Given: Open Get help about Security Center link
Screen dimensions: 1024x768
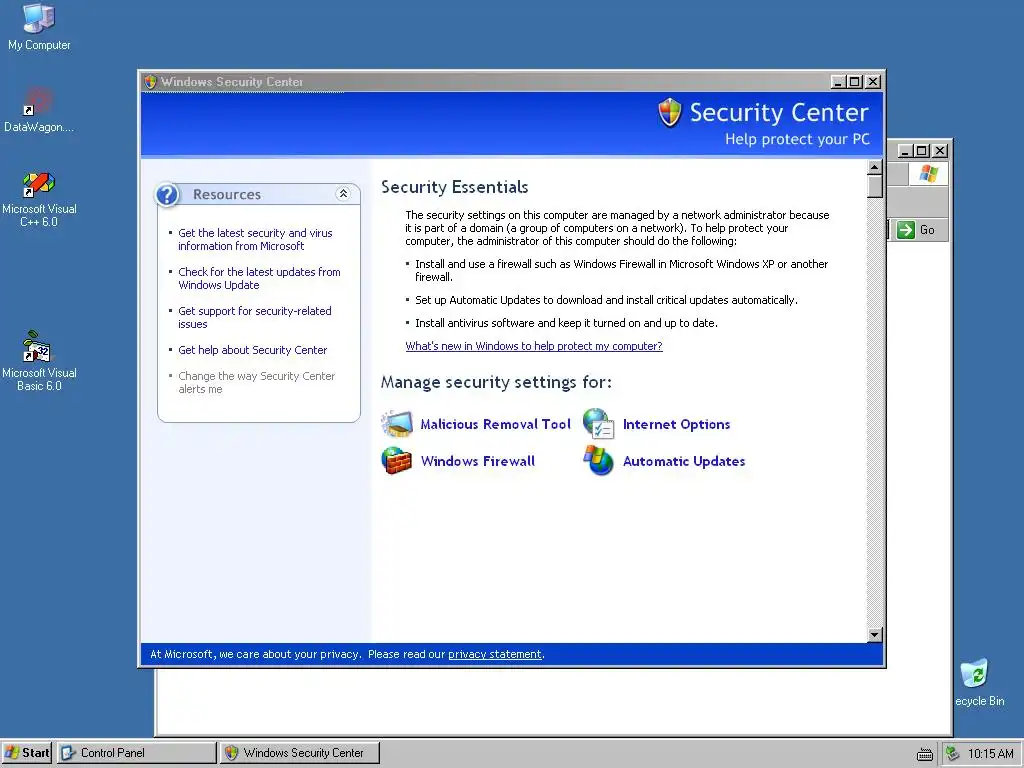Looking at the screenshot, I should [253, 350].
